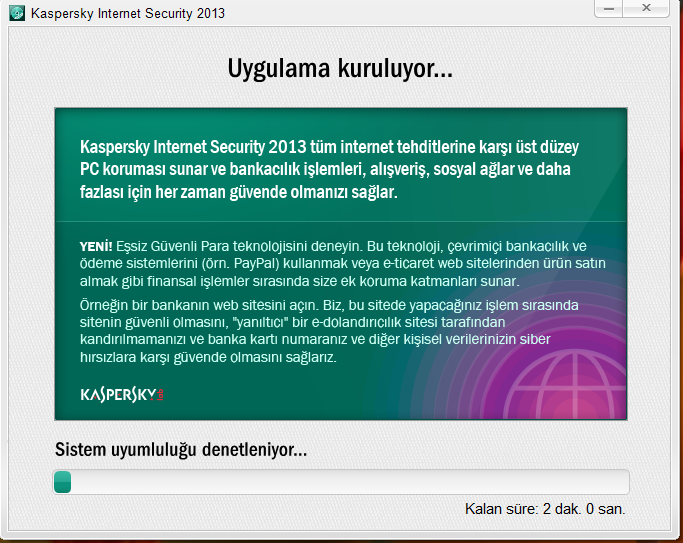Viewport: 683px width, 543px height.
Task: Click the paragraph starting 'Örneğin bir bankanın'
Action: (329, 331)
